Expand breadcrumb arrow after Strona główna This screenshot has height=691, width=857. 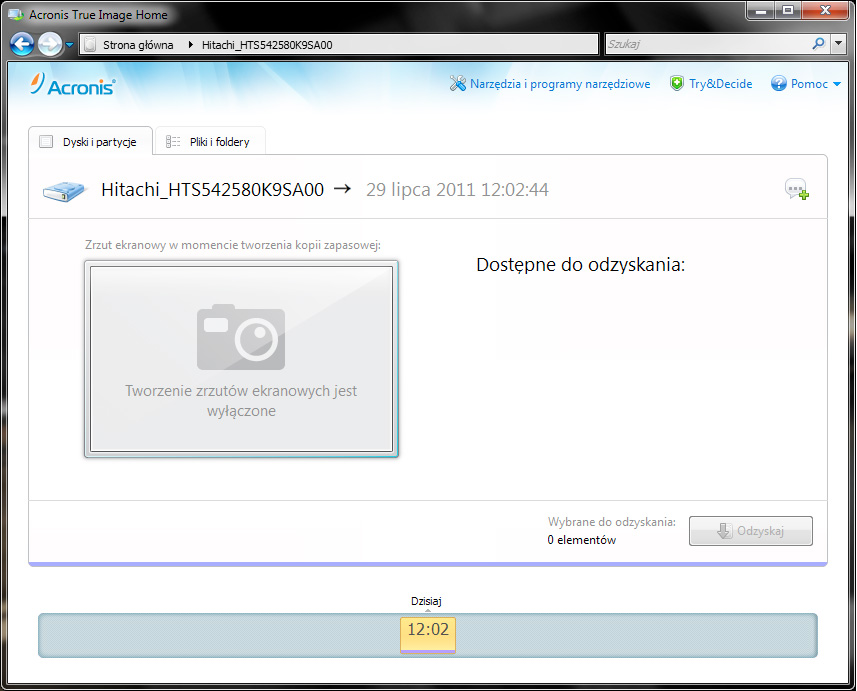pos(190,45)
